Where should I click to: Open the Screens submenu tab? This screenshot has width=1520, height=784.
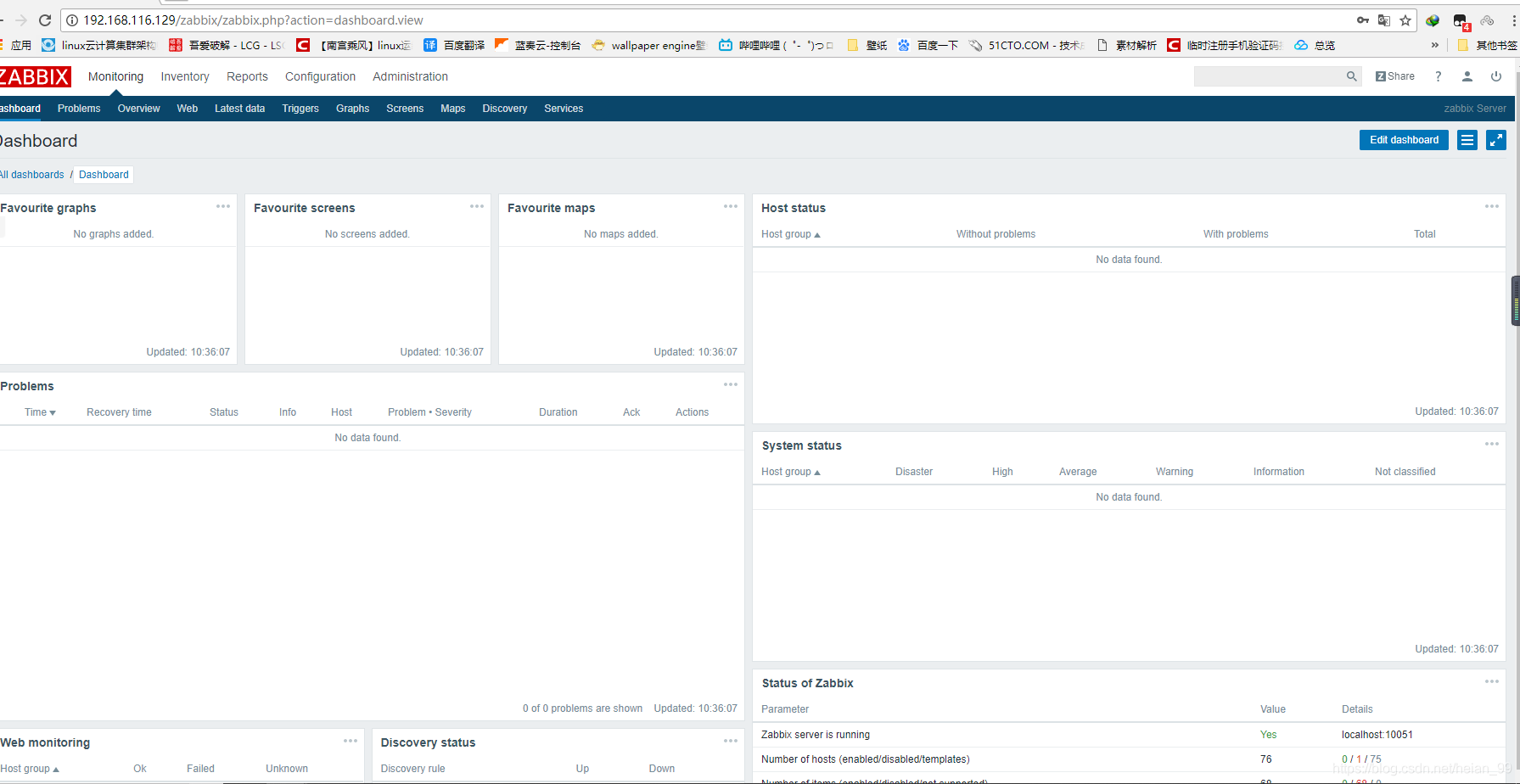(x=405, y=109)
